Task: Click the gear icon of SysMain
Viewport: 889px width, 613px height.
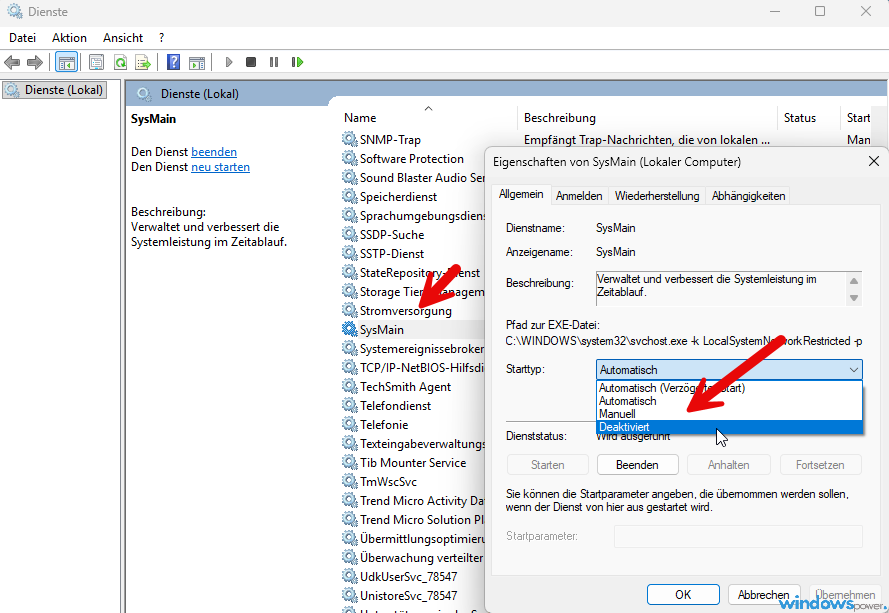Action: coord(349,329)
